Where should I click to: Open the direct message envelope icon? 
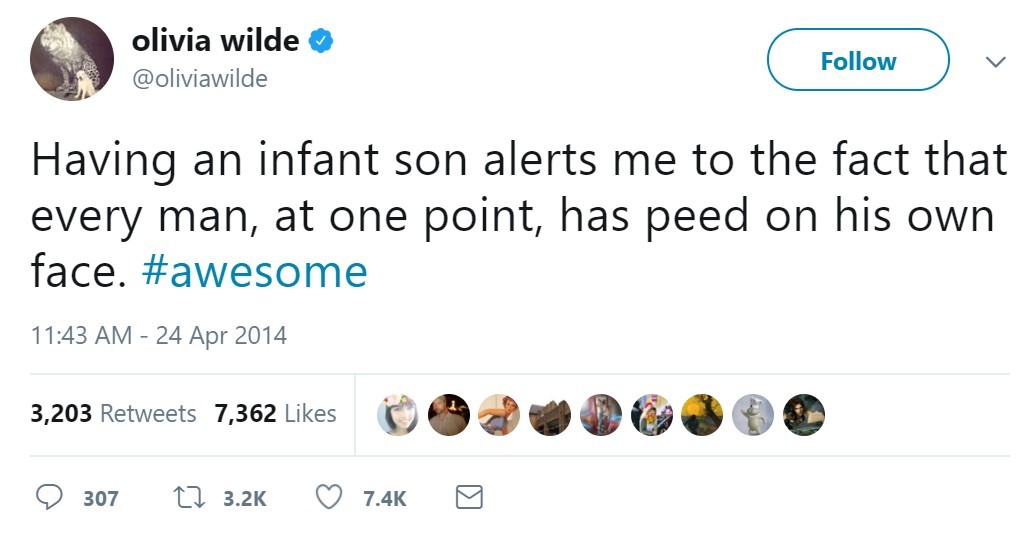(469, 497)
